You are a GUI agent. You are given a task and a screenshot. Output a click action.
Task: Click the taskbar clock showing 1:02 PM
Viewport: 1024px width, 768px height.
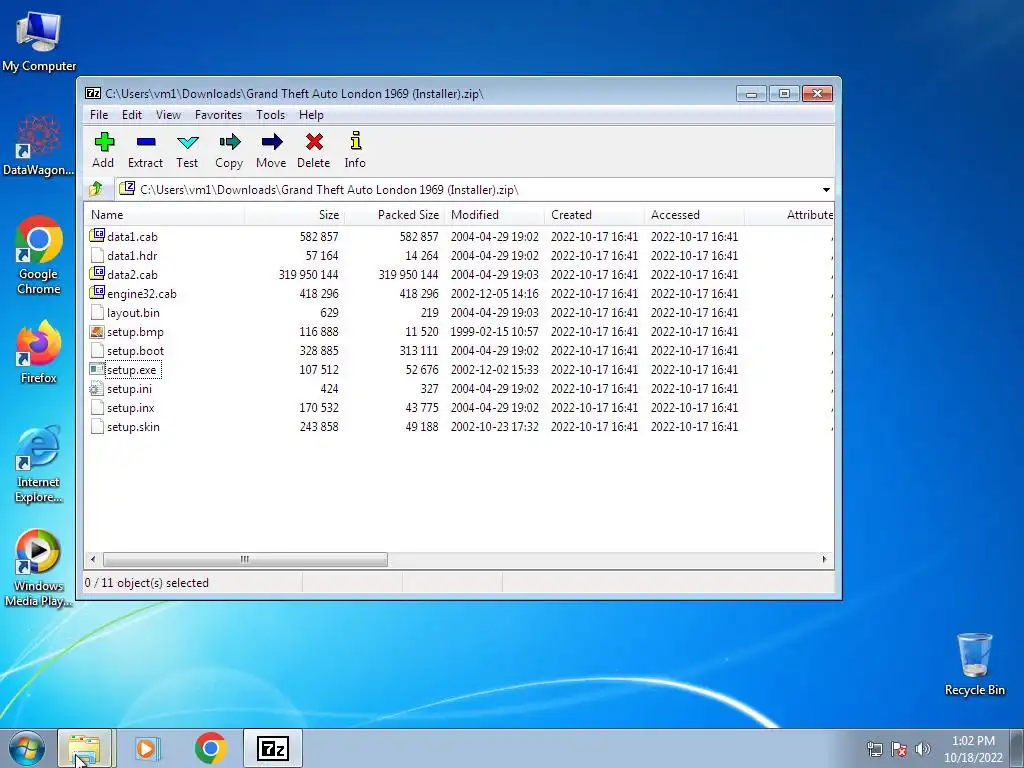point(973,749)
